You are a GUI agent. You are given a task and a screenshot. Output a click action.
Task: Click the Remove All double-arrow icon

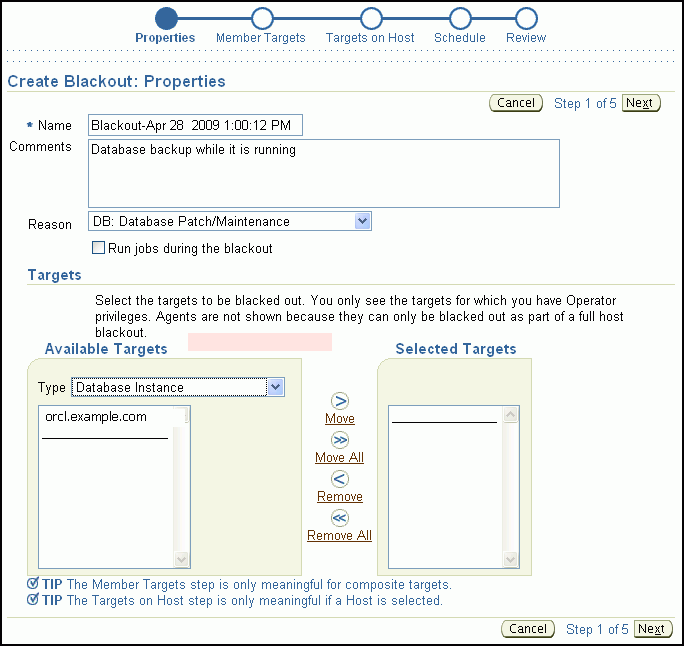click(340, 518)
